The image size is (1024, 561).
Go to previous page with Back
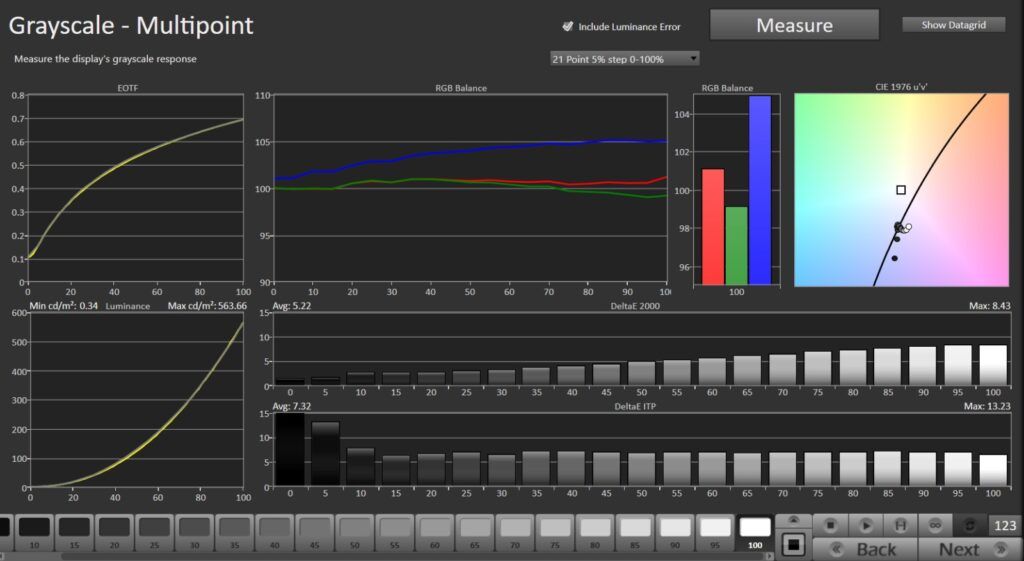coord(865,549)
